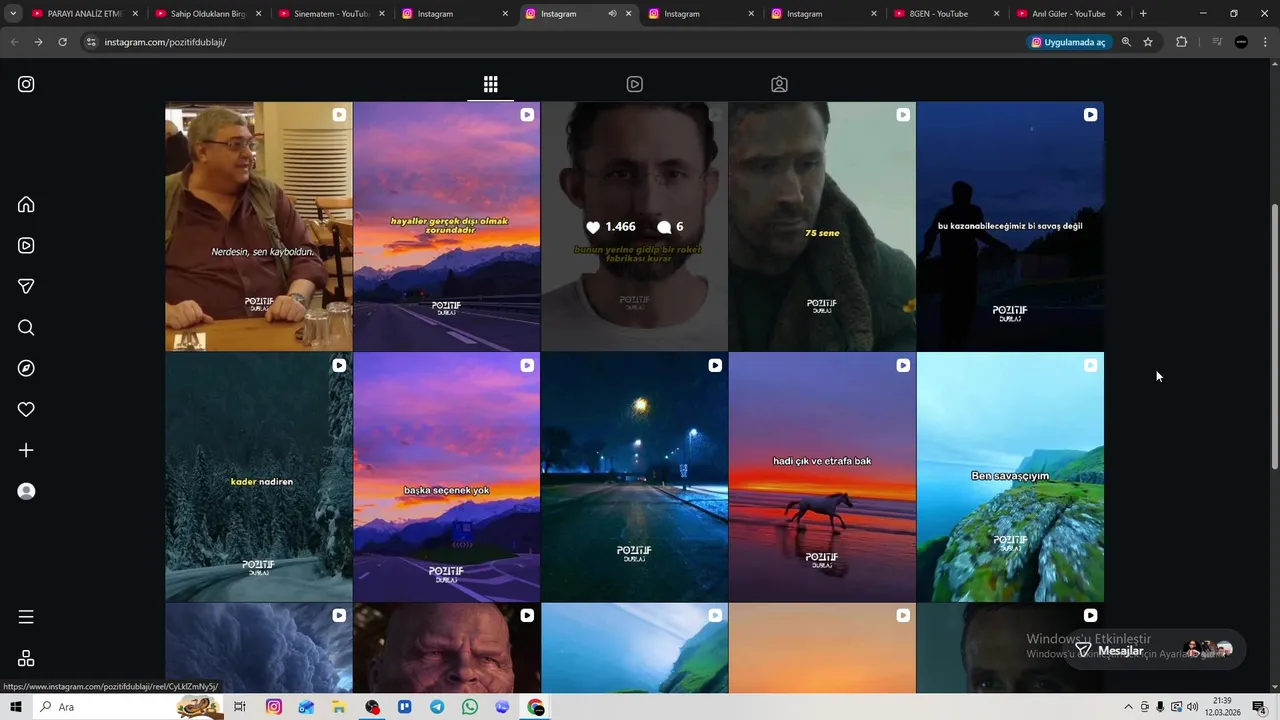Click the page vertical scrollbar
This screenshot has width=1280, height=720.
[x=1274, y=337]
